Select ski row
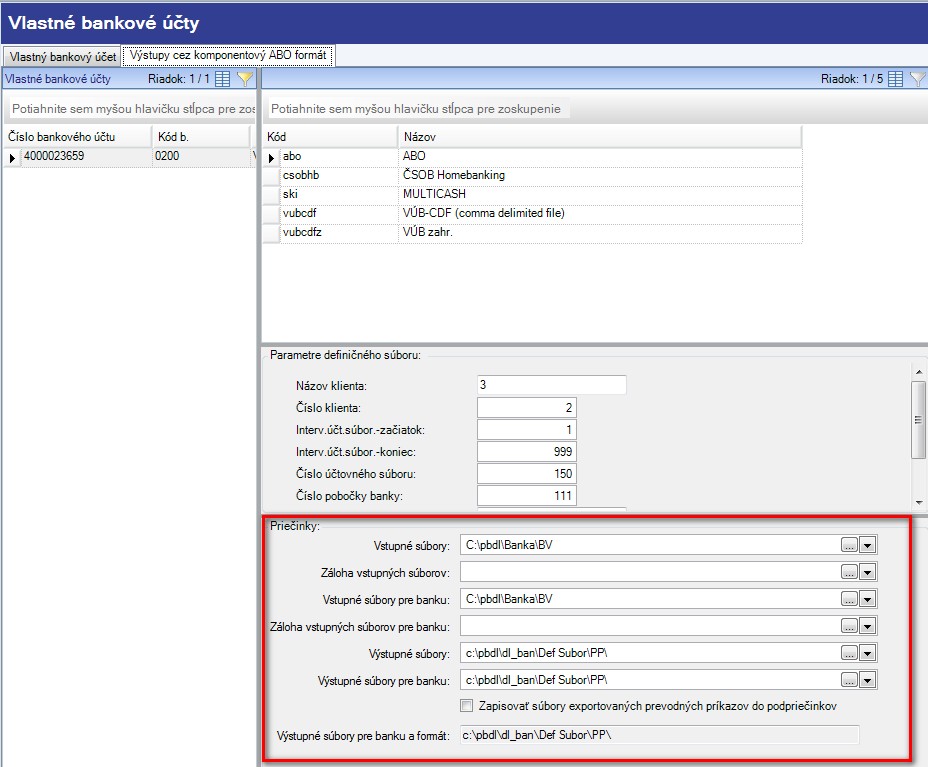Image resolution: width=928 pixels, height=767 pixels. pyautogui.click(x=533, y=194)
